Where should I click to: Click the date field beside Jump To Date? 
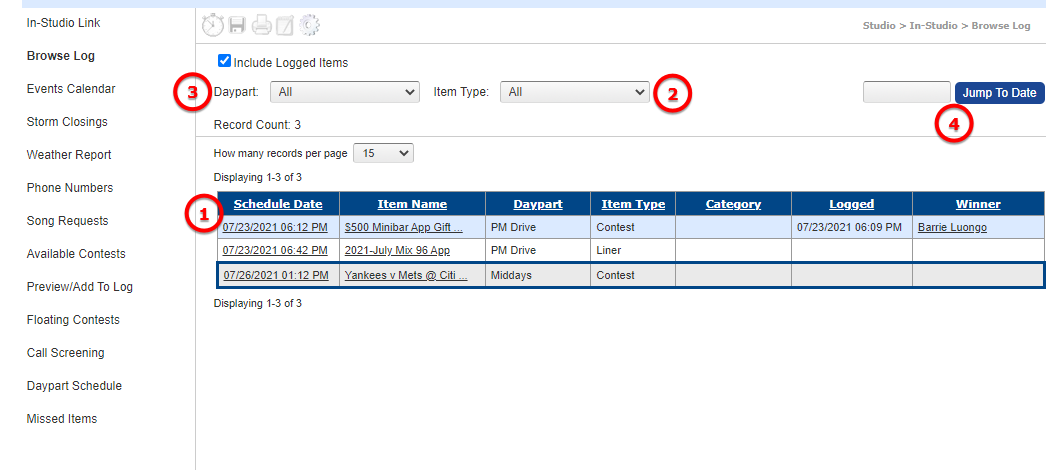(906, 92)
